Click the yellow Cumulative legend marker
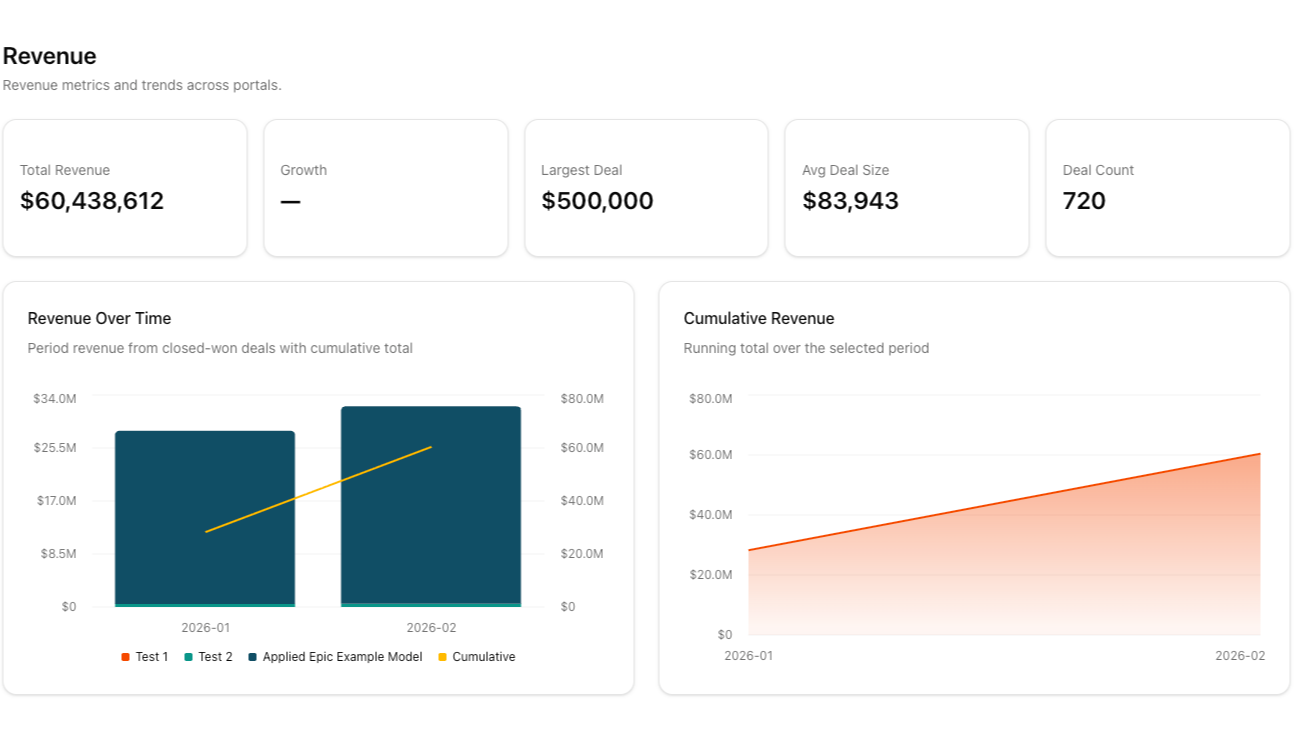 tap(440, 656)
